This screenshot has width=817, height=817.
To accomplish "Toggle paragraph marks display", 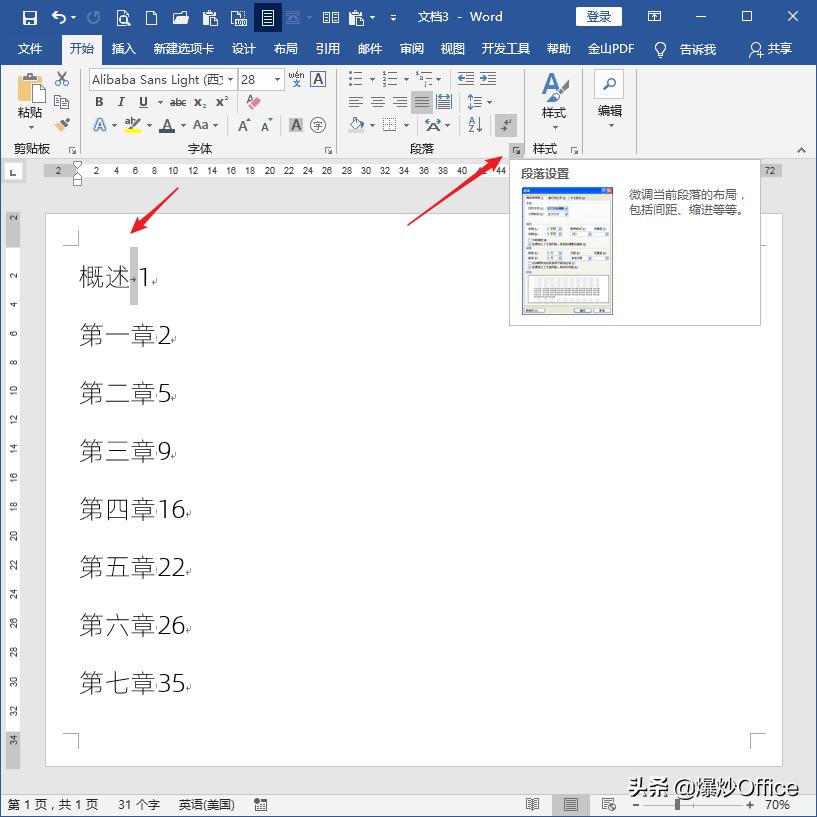I will (505, 125).
